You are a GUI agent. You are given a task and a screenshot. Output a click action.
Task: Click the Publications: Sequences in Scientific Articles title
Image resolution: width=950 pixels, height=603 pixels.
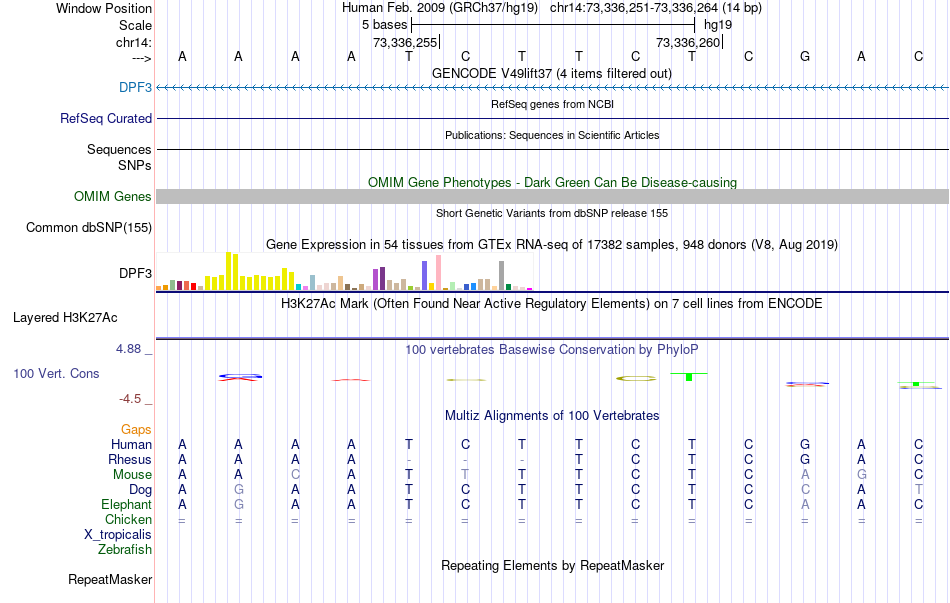coord(552,135)
